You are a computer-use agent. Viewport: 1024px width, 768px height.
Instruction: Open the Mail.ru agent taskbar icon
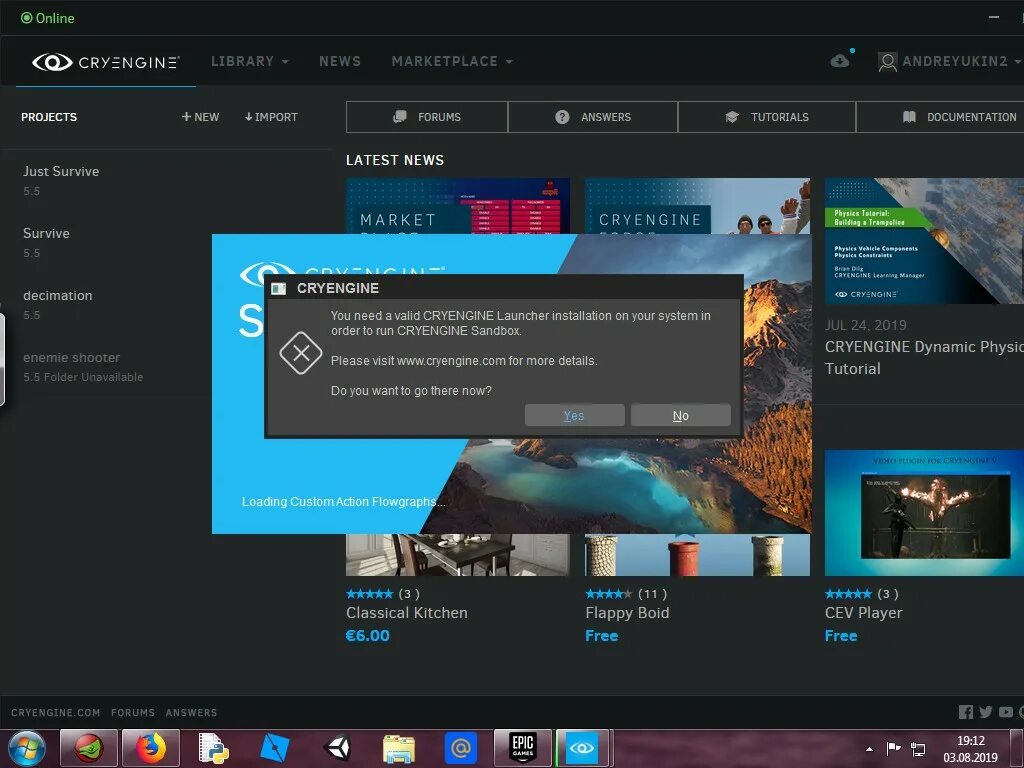(x=460, y=748)
